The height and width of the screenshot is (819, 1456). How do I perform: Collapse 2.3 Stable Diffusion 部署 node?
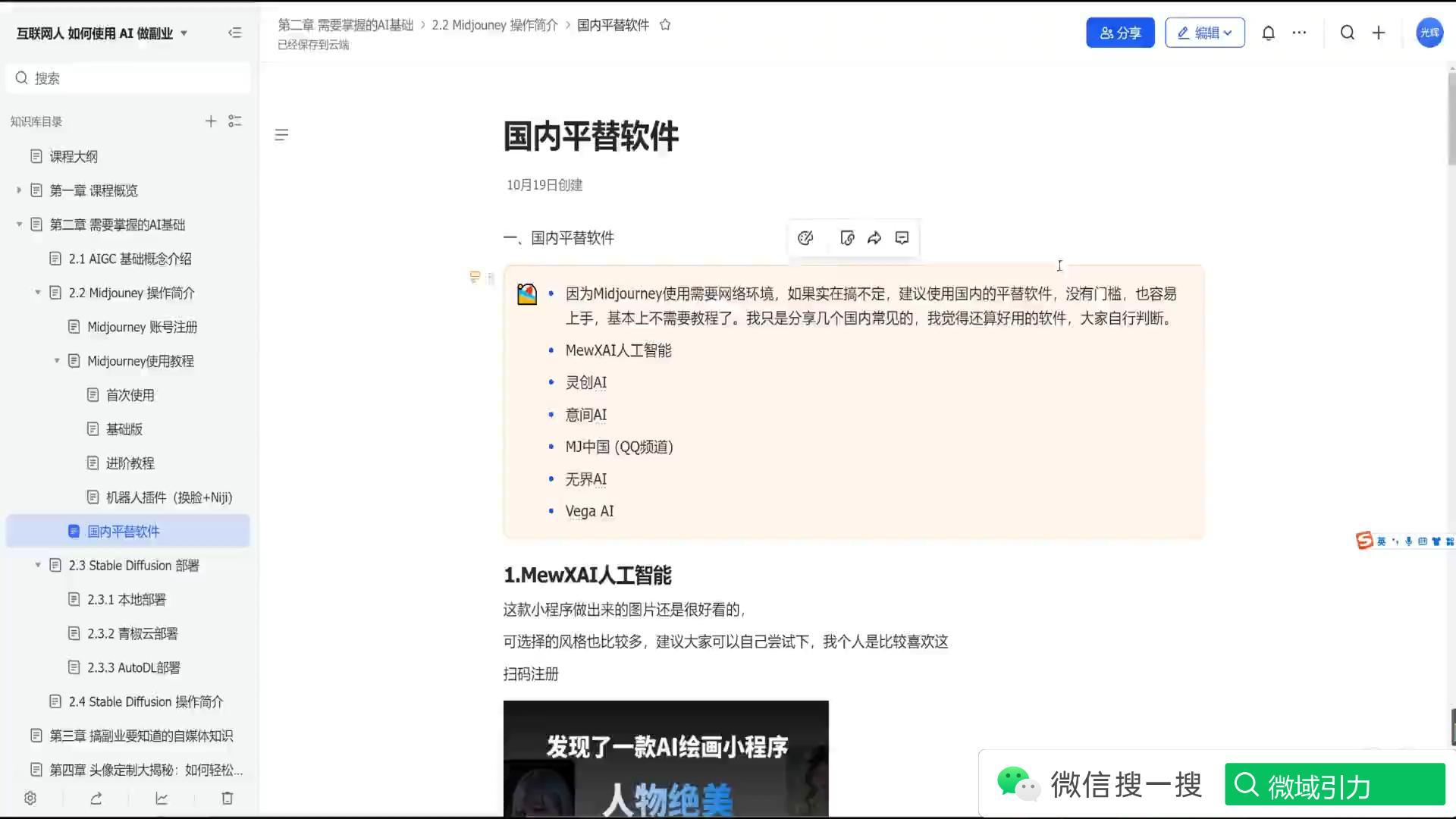(38, 566)
